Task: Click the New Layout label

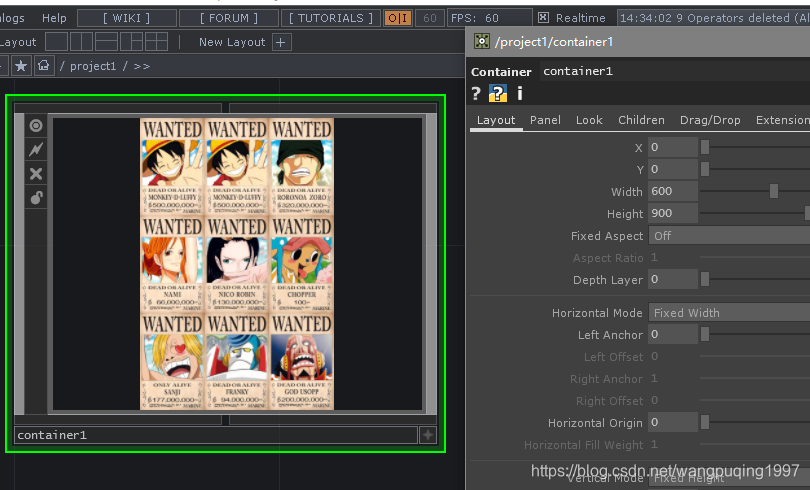Action: (232, 42)
